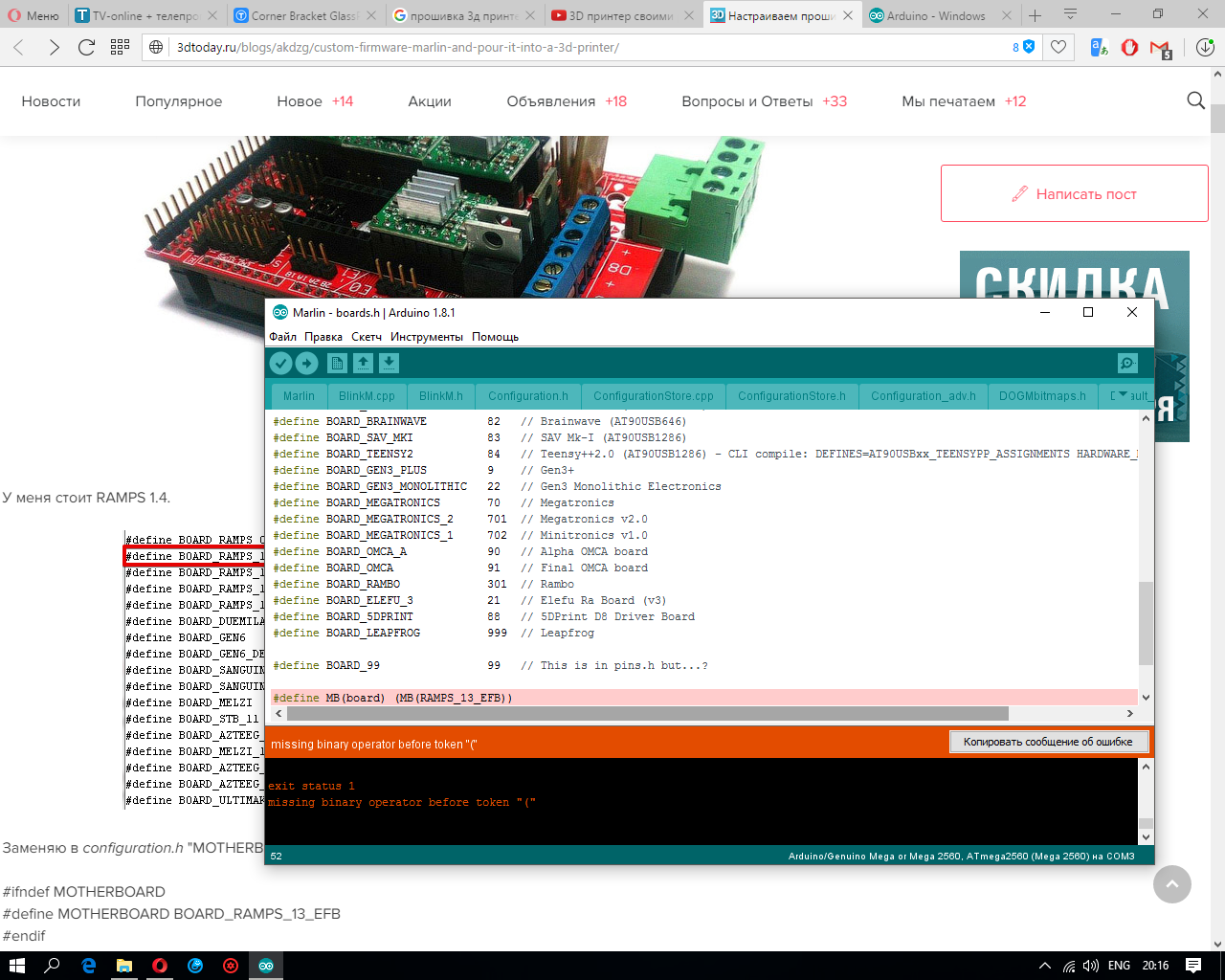
Task: Click the site search magnifier icon
Action: 1195,100
